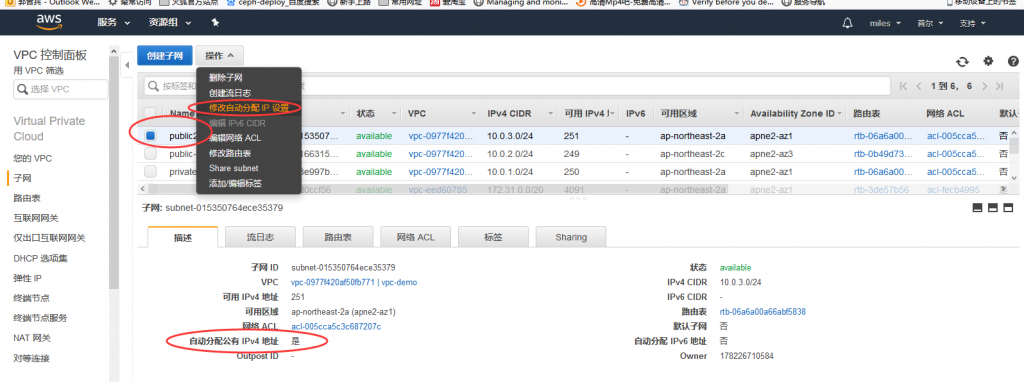Open the AWS home logo

click(x=49, y=23)
